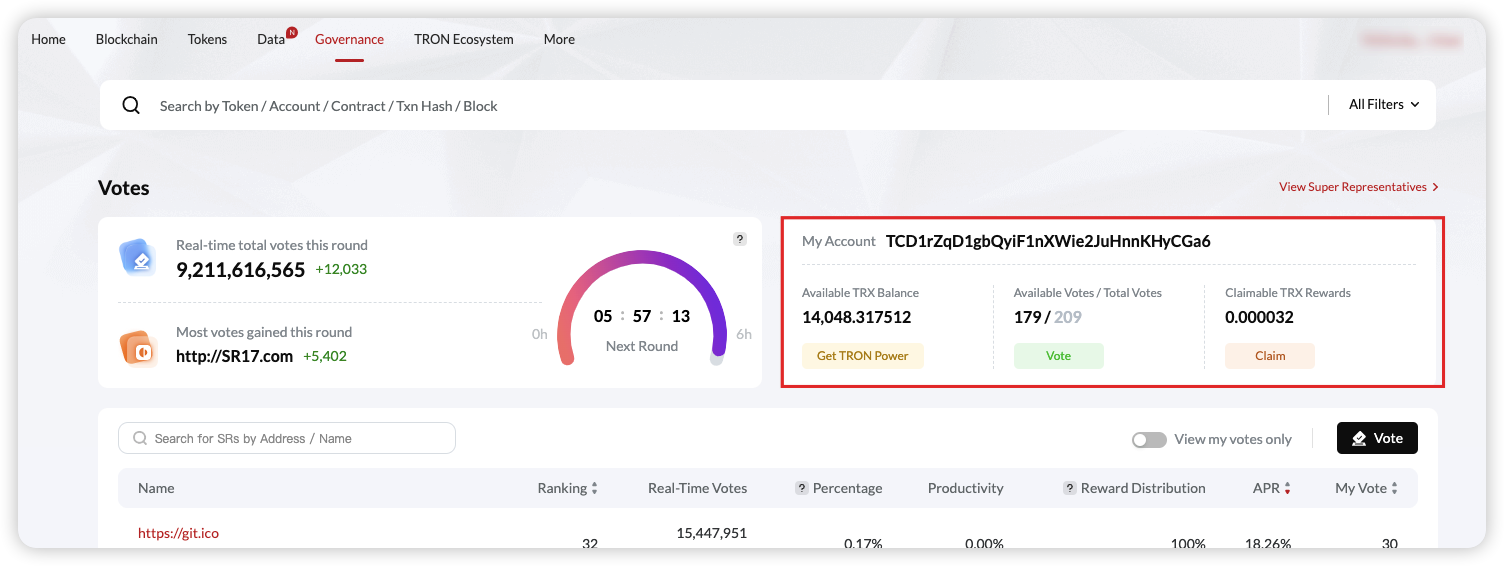
Task: Open the Data menu
Action: [271, 39]
